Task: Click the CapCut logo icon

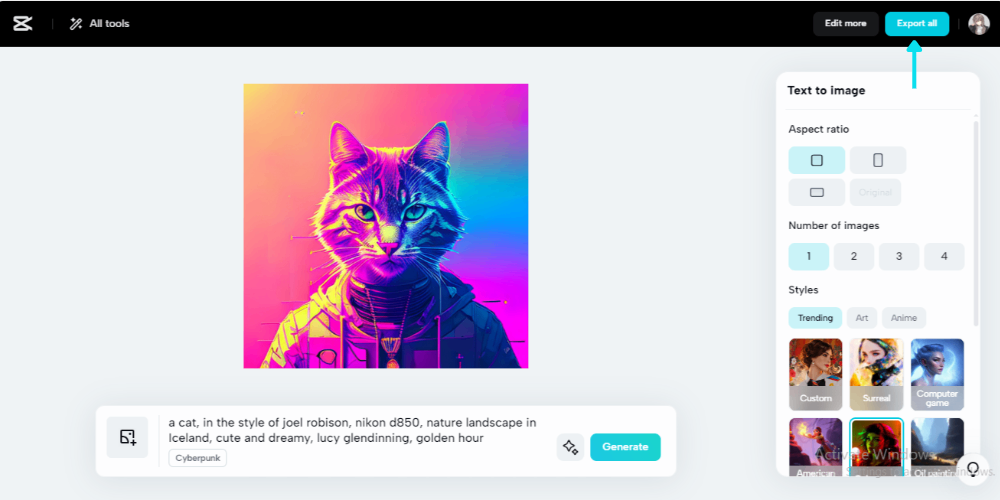Action: (x=22, y=24)
